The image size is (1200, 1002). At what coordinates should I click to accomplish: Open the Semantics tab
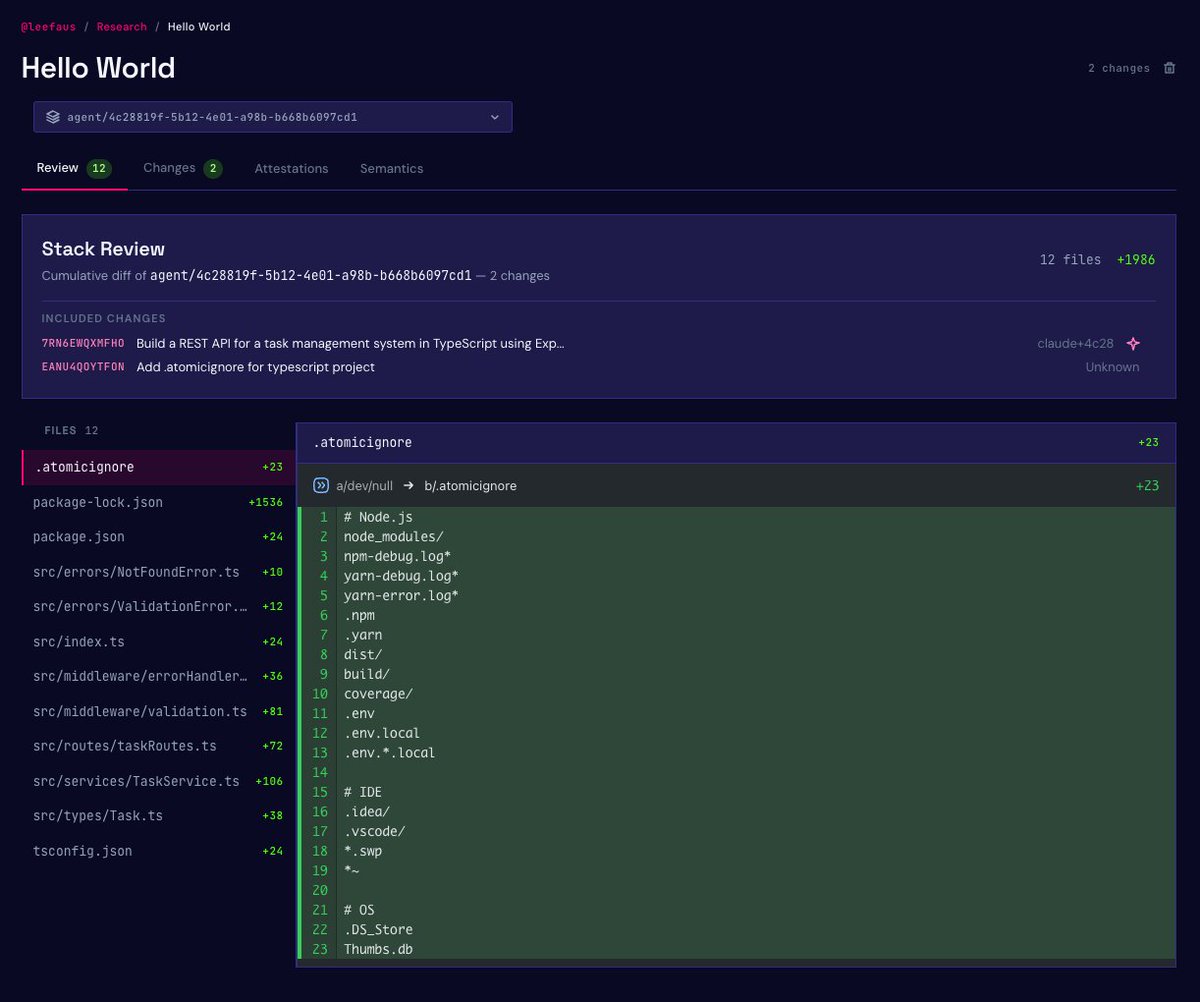[x=391, y=168]
